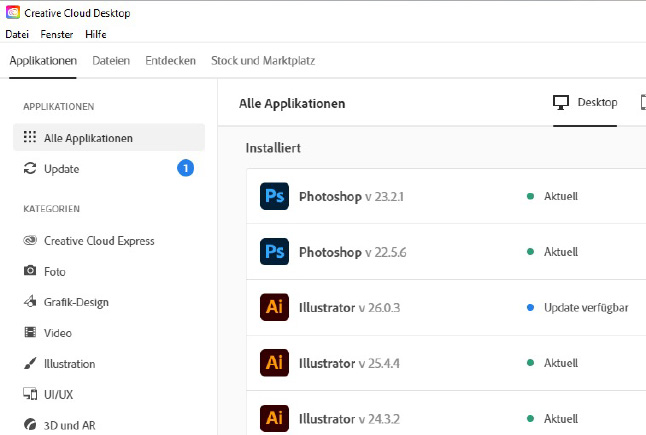Click the Video film strip icon

30,332
